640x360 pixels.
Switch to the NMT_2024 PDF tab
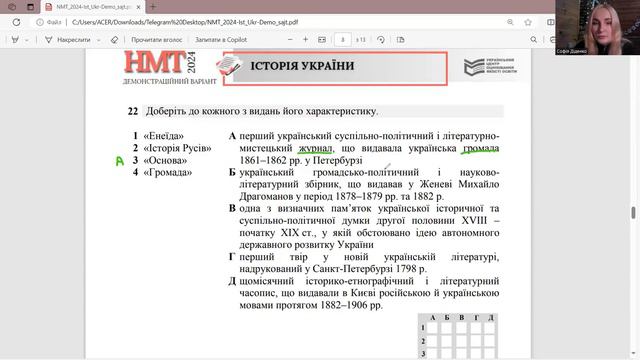point(93,7)
